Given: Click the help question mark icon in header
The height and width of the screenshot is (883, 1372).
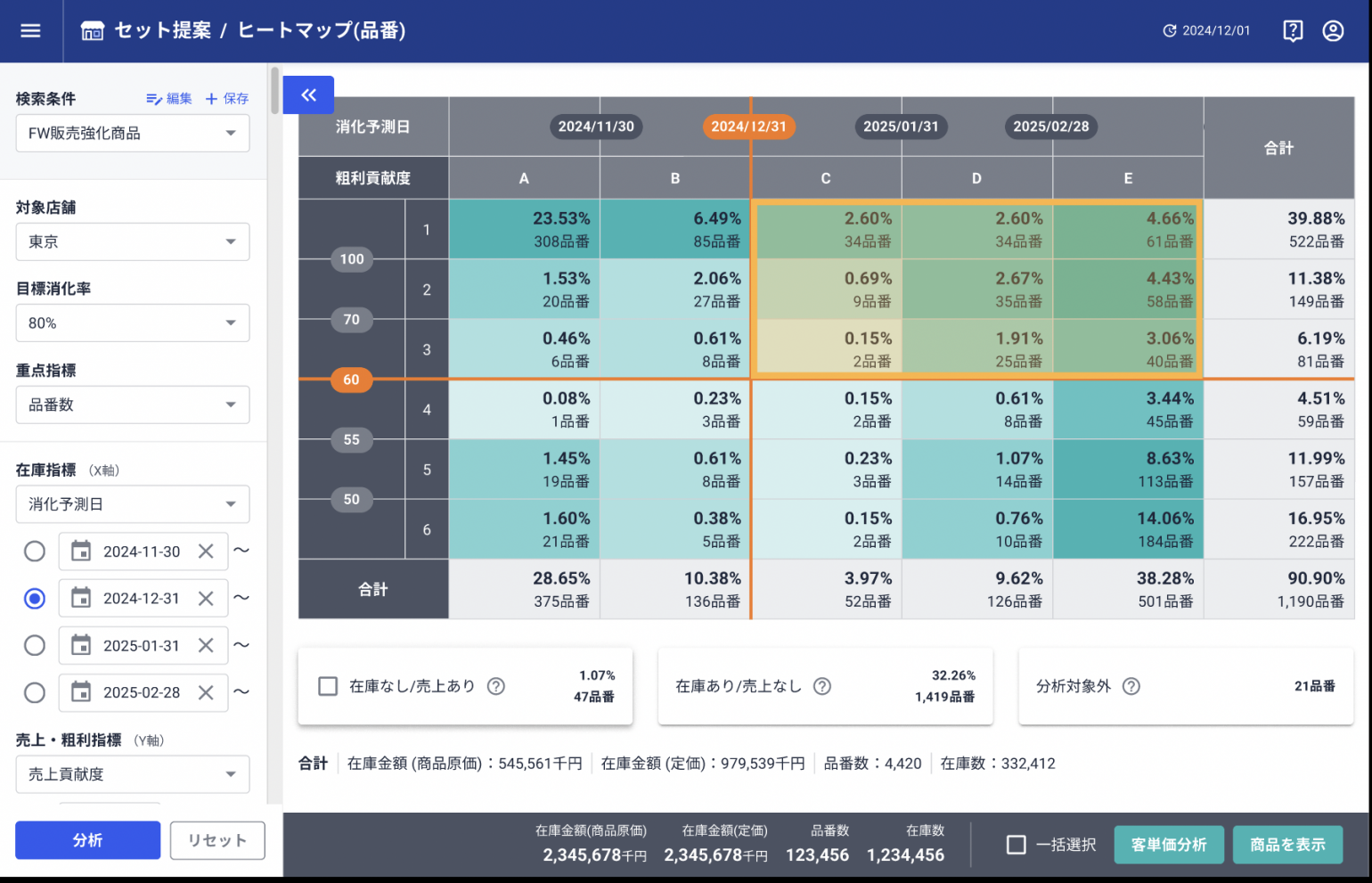Looking at the screenshot, I should point(1292,31).
